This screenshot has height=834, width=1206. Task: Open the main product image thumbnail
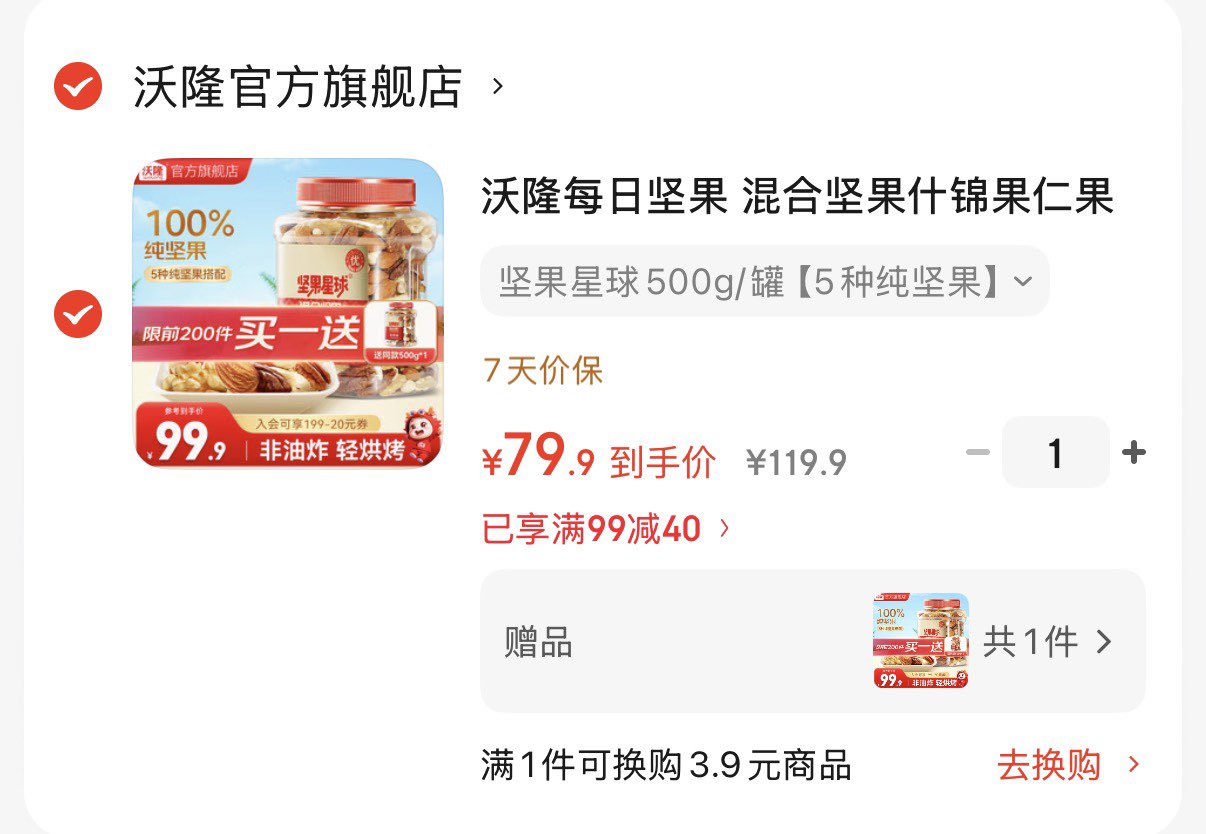288,313
